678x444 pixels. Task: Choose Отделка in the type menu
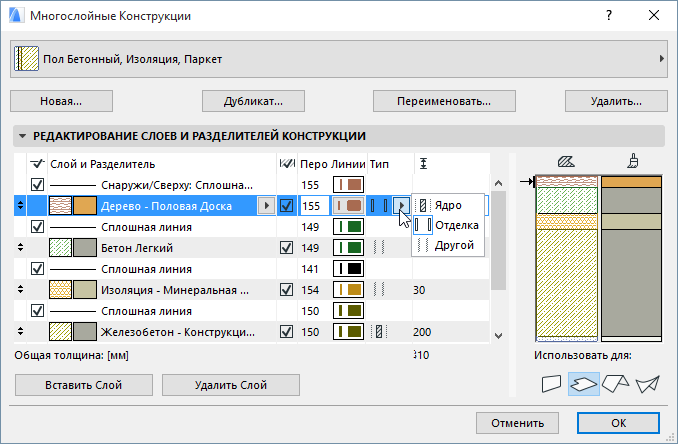click(448, 225)
